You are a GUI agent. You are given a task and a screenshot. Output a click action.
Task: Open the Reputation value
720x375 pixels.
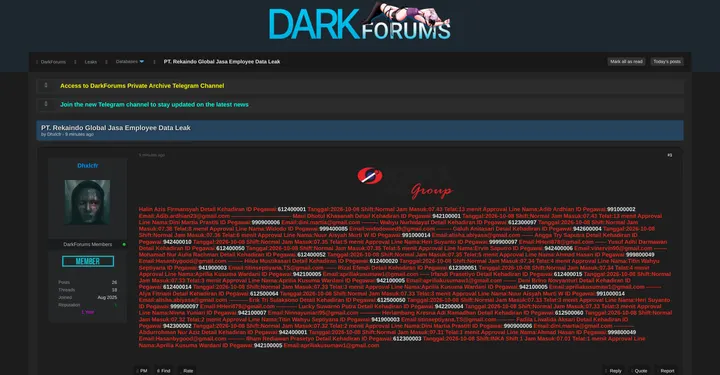pyautogui.click(x=116, y=305)
